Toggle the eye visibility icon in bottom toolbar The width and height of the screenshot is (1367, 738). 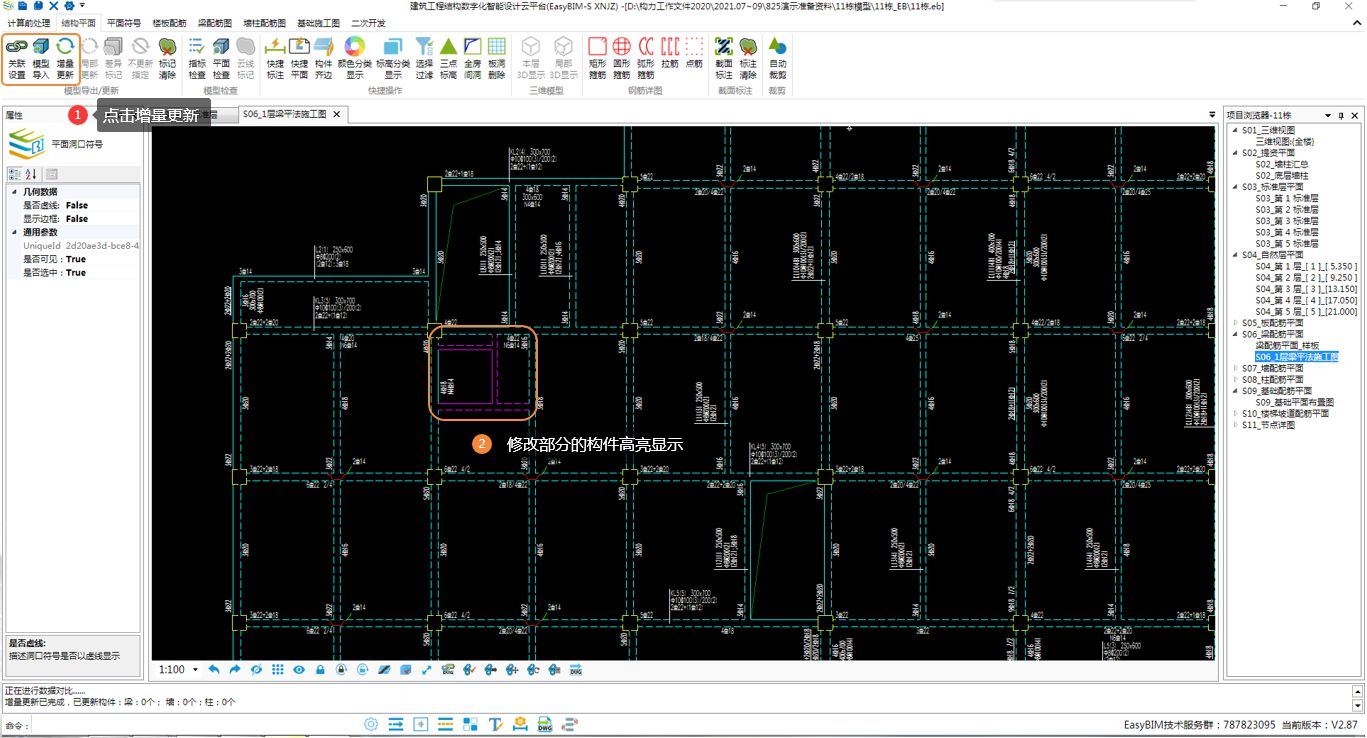(298, 670)
